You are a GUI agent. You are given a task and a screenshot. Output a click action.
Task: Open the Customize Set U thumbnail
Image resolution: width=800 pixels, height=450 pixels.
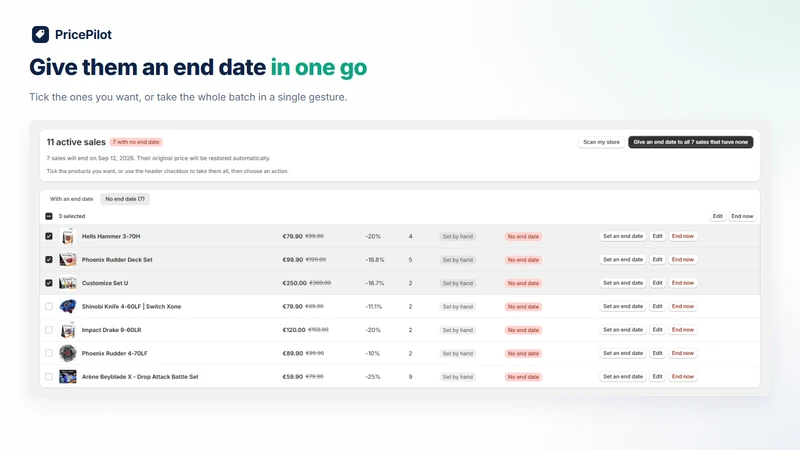(x=68, y=283)
